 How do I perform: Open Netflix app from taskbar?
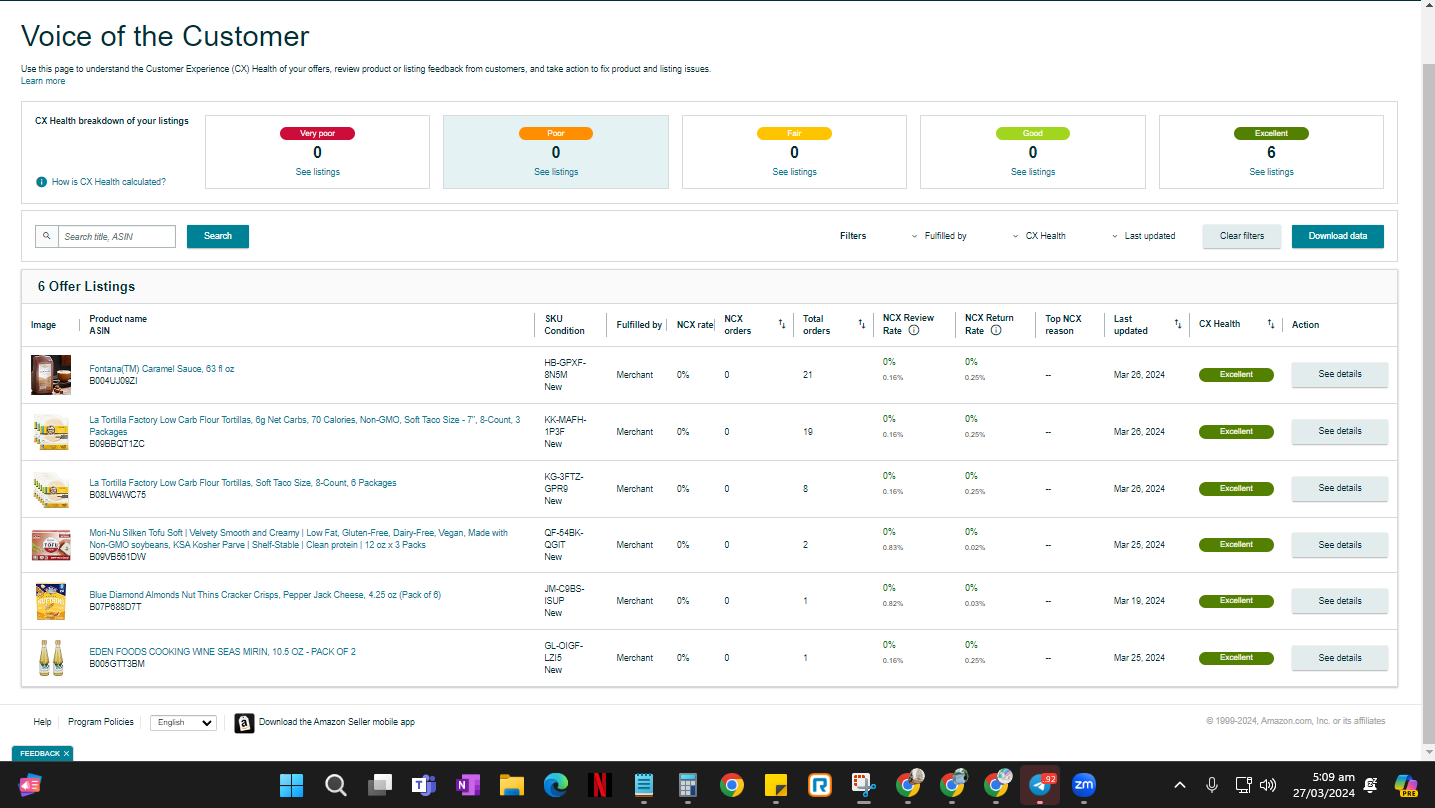click(600, 785)
